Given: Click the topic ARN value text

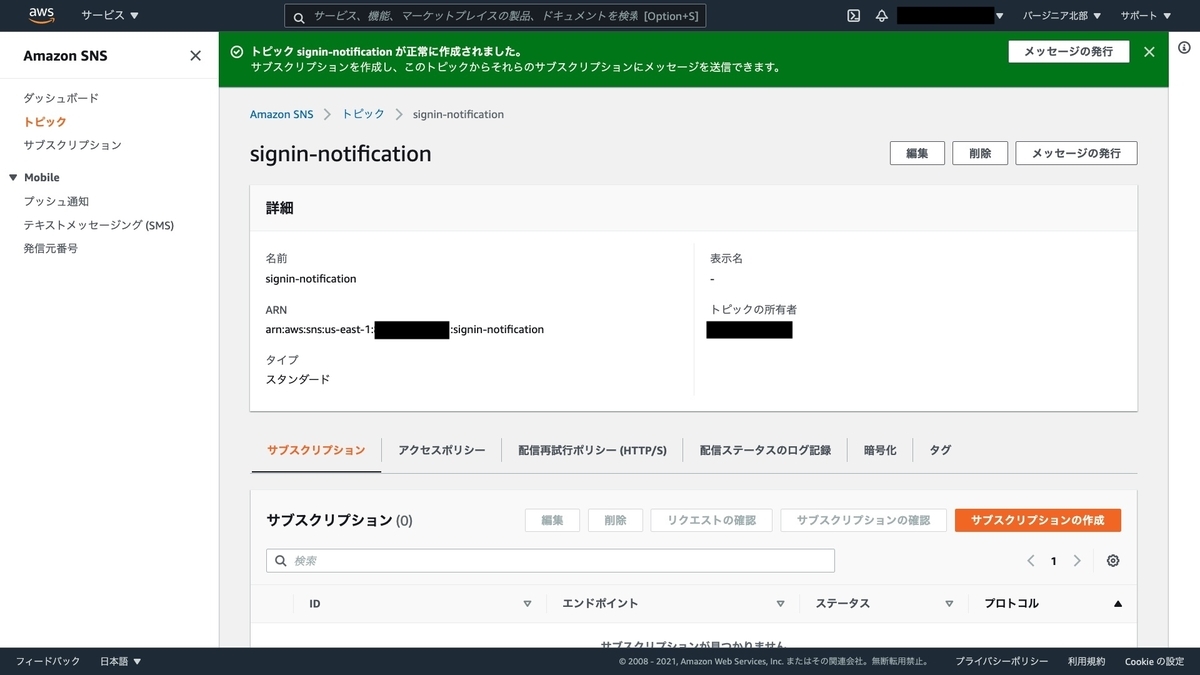Looking at the screenshot, I should pos(405,329).
